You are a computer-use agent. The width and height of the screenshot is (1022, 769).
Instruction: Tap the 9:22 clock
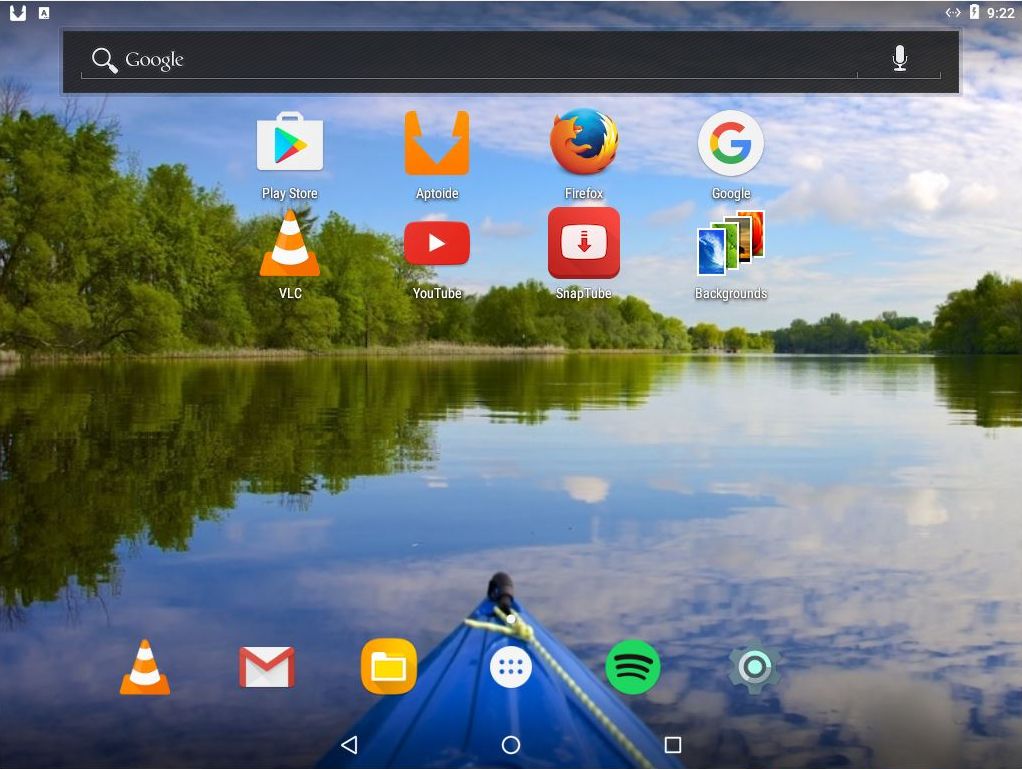(x=1000, y=12)
